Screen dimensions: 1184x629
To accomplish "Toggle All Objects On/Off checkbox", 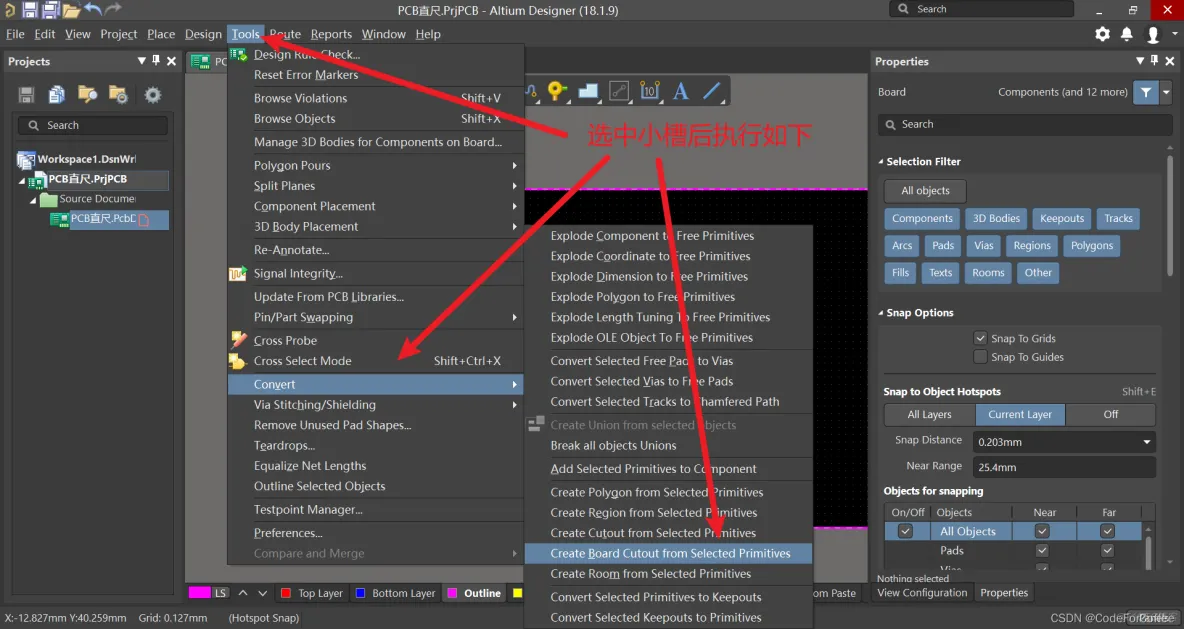I will coord(905,532).
